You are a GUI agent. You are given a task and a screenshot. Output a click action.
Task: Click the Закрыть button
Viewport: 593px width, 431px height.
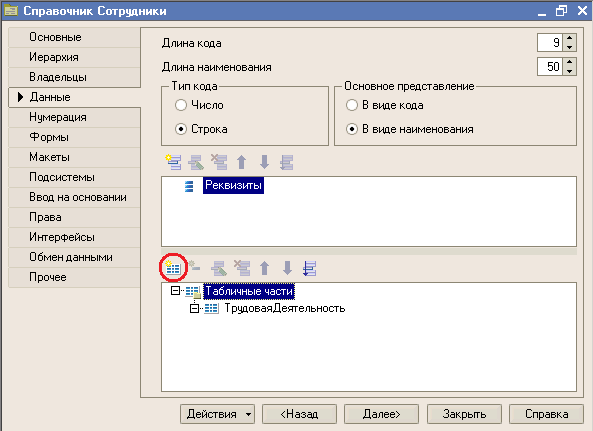[464, 414]
